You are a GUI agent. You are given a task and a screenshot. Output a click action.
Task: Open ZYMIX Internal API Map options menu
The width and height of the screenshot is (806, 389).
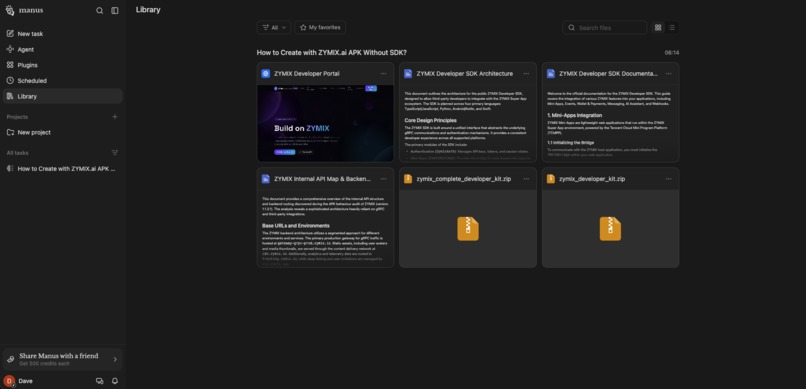coord(383,179)
